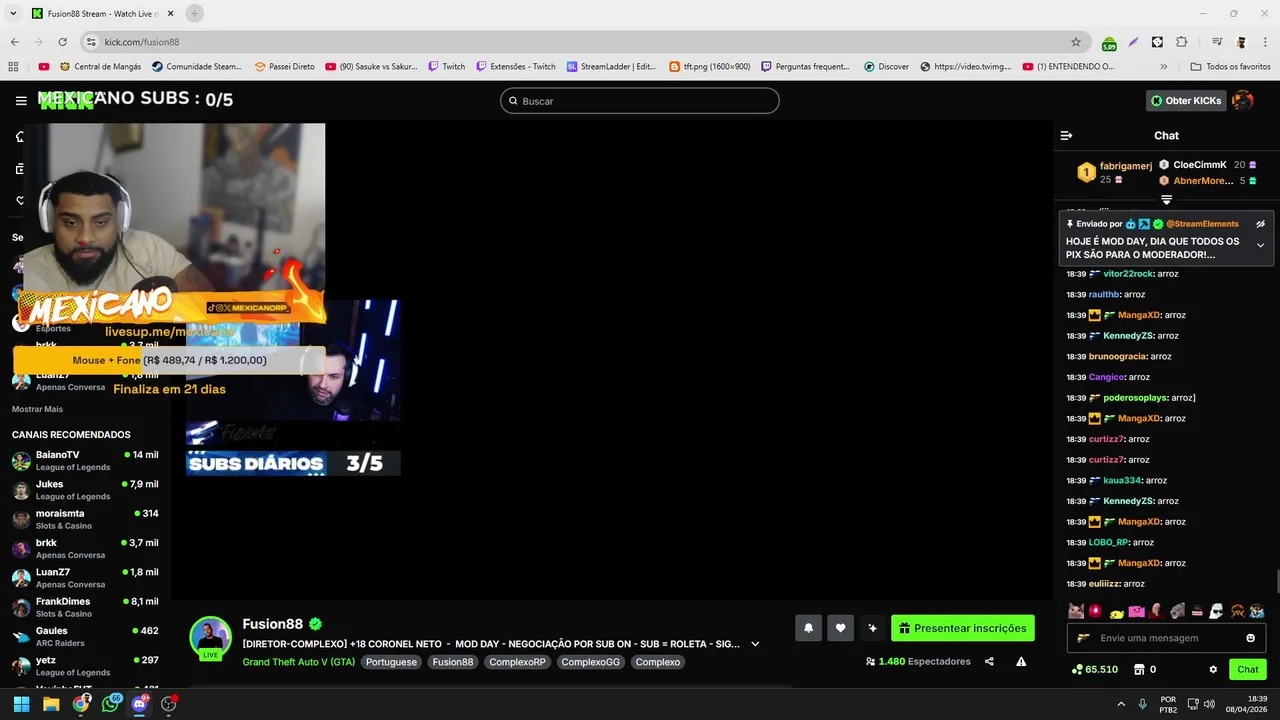1280x720 pixels.
Task: Open the channel shop icon
Action: 1138,669
